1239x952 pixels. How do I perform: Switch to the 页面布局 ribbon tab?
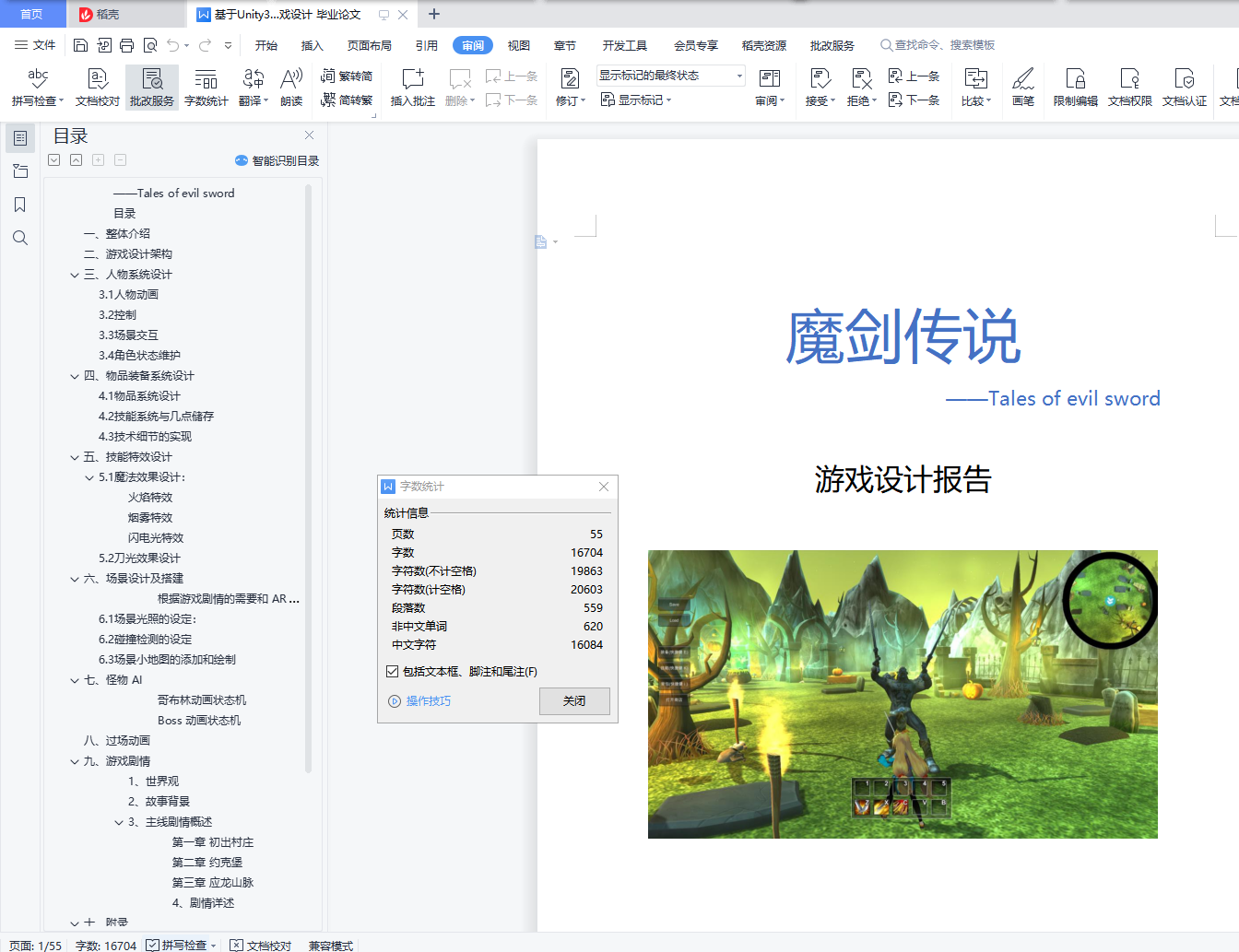click(x=370, y=45)
